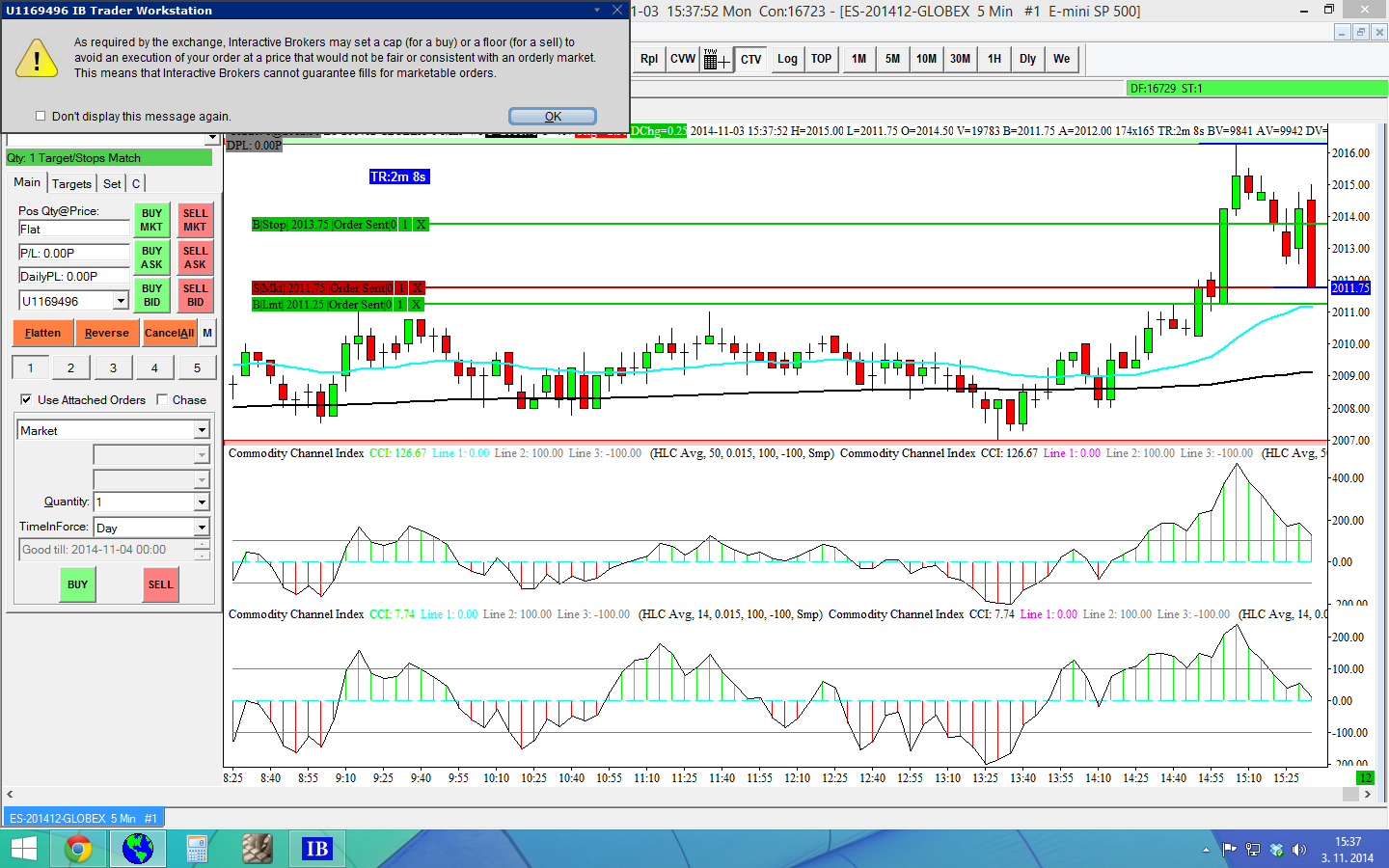
Task: Select the ES-201412-GLOBEX 5 Min chart tab
Action: (x=83, y=818)
